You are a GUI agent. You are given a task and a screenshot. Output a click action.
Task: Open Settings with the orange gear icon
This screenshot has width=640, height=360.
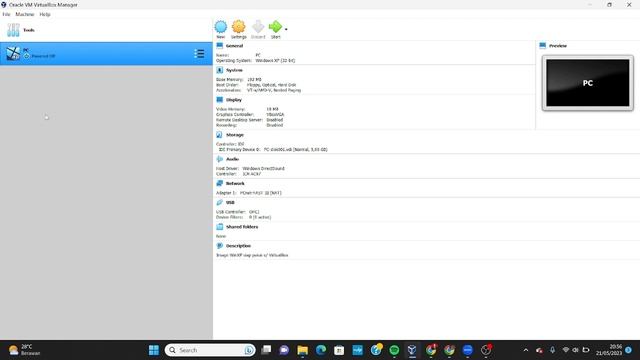tap(239, 27)
